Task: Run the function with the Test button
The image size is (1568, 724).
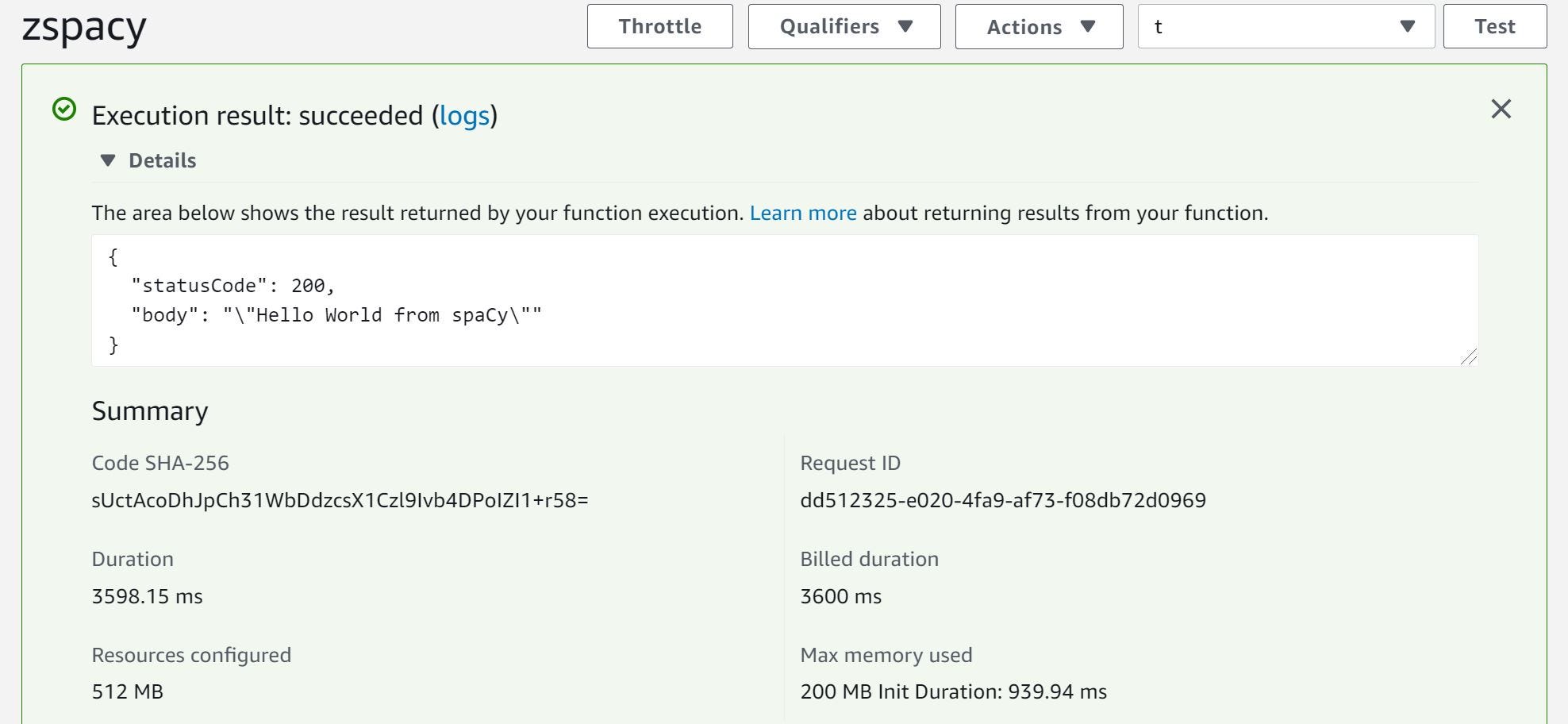Action: pos(1494,26)
